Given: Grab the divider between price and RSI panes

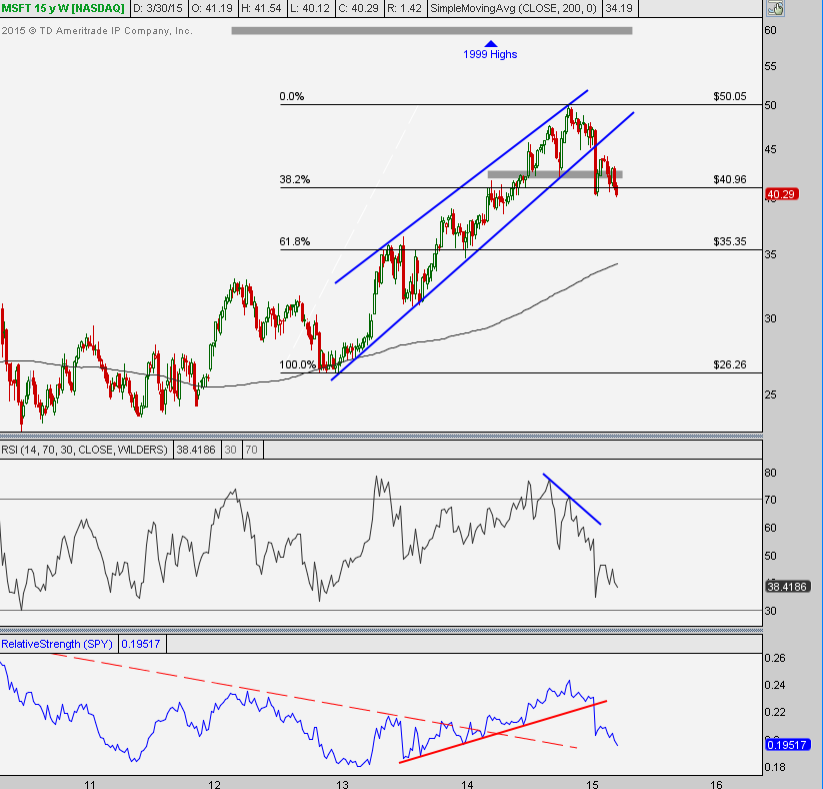Looking at the screenshot, I should click(380, 435).
